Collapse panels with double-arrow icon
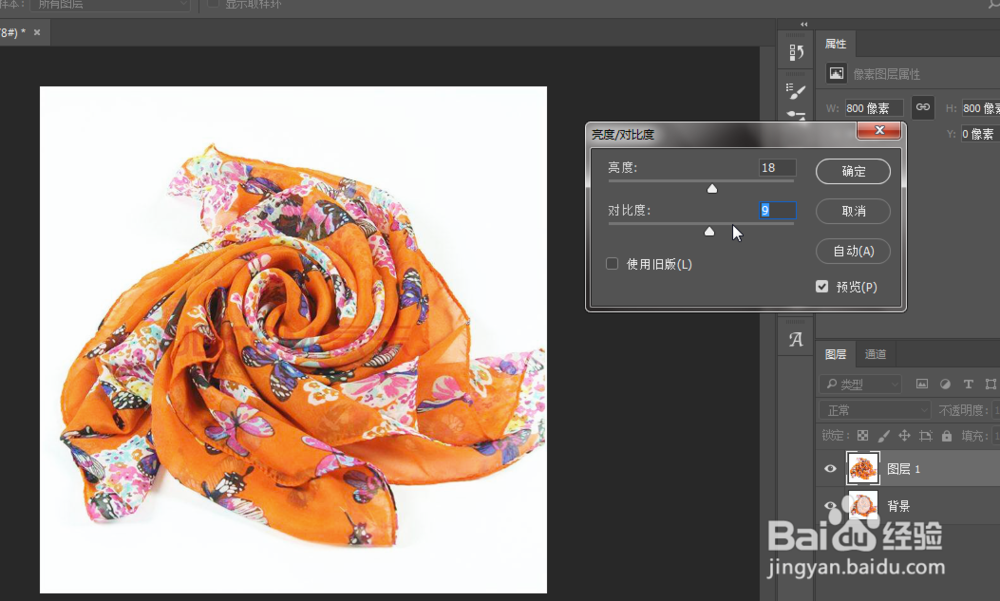This screenshot has height=601, width=1000. click(804, 24)
